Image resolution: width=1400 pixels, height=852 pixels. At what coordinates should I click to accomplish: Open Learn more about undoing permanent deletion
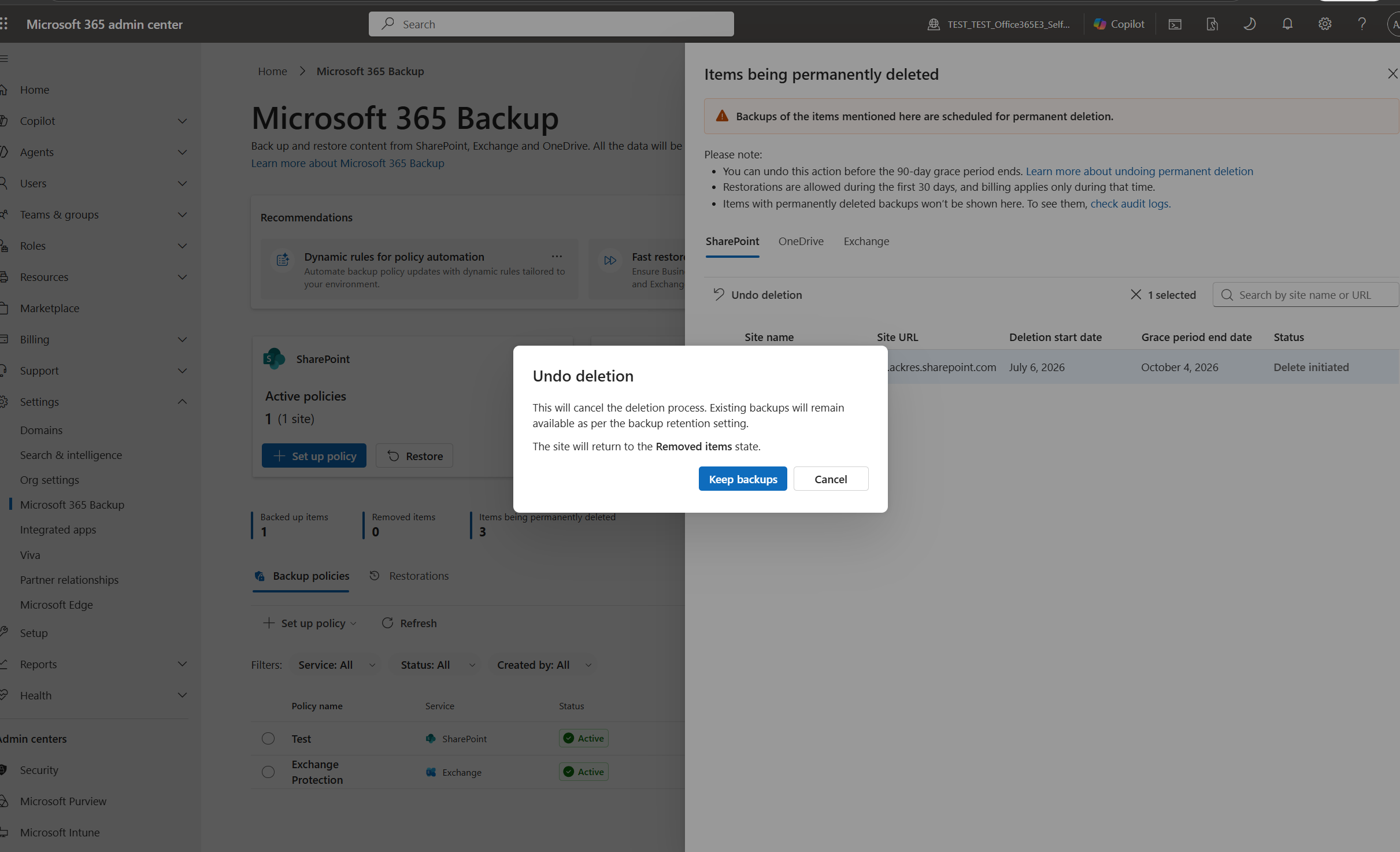point(1139,171)
